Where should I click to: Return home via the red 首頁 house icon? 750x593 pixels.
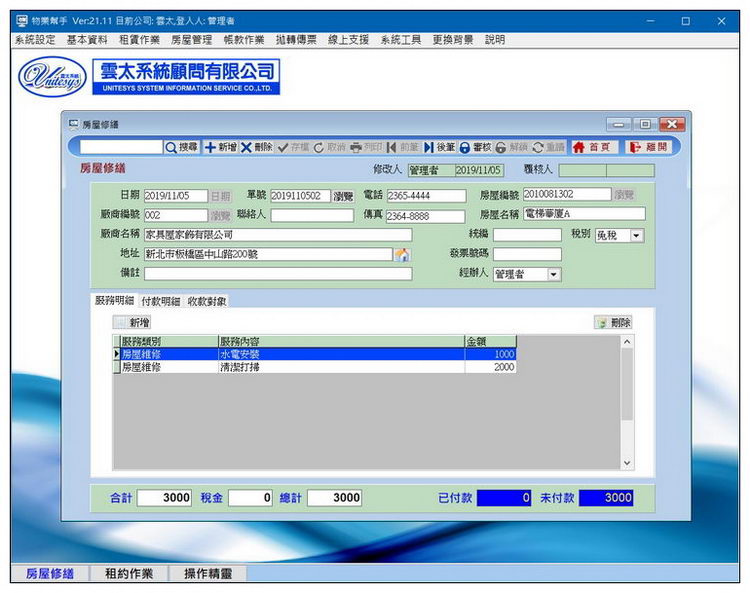pyautogui.click(x=591, y=147)
